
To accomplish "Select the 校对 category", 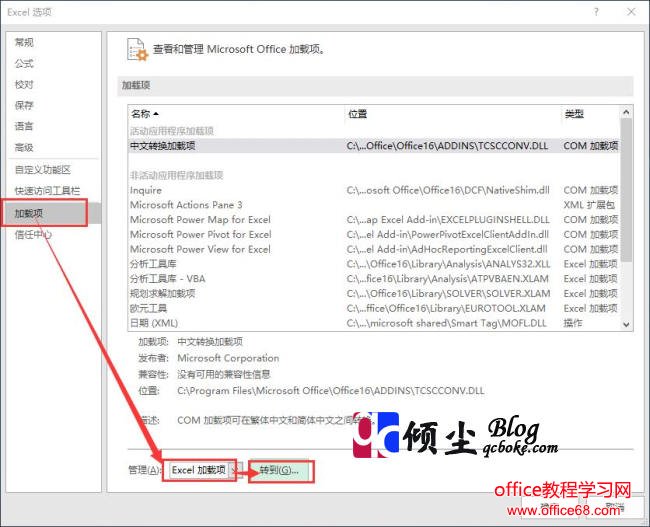I will [24, 85].
